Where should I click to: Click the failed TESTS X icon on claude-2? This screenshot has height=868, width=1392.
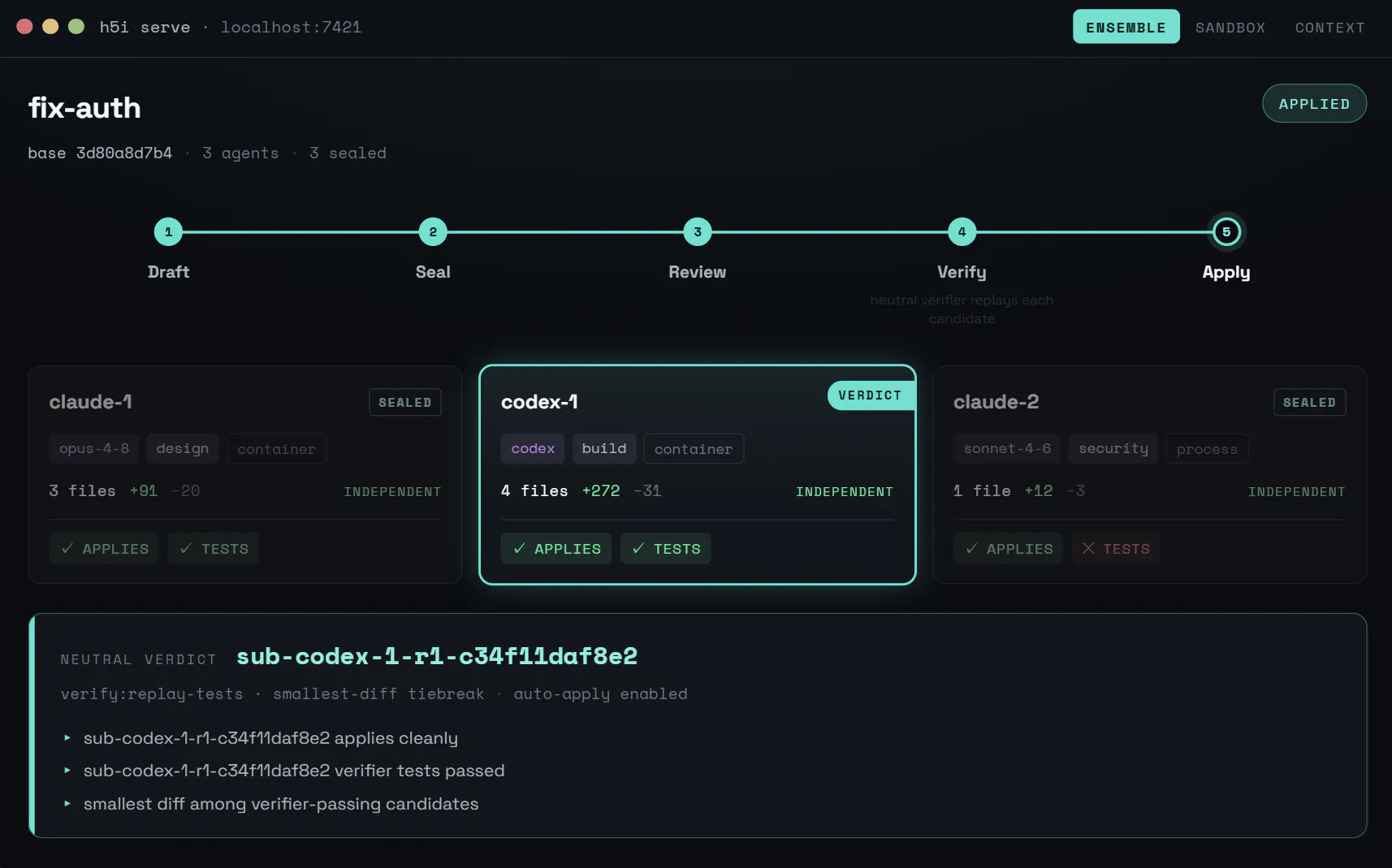coord(1088,548)
